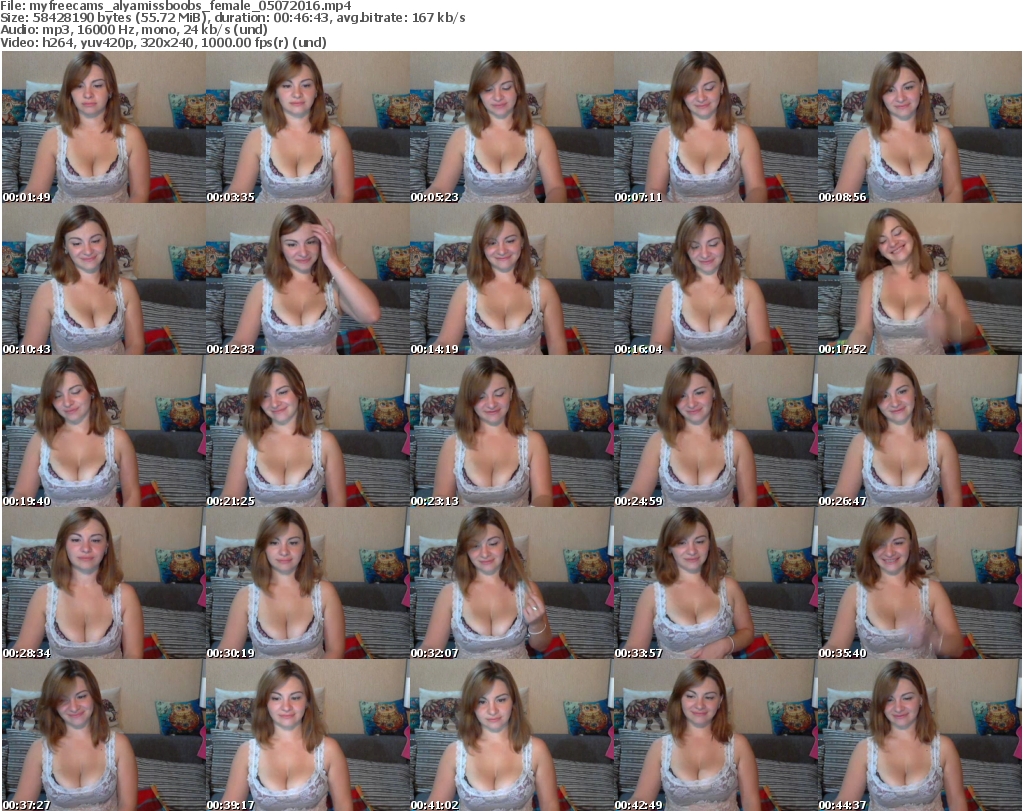
Task: Select the frame marked 00:35:40
Action: point(920,583)
